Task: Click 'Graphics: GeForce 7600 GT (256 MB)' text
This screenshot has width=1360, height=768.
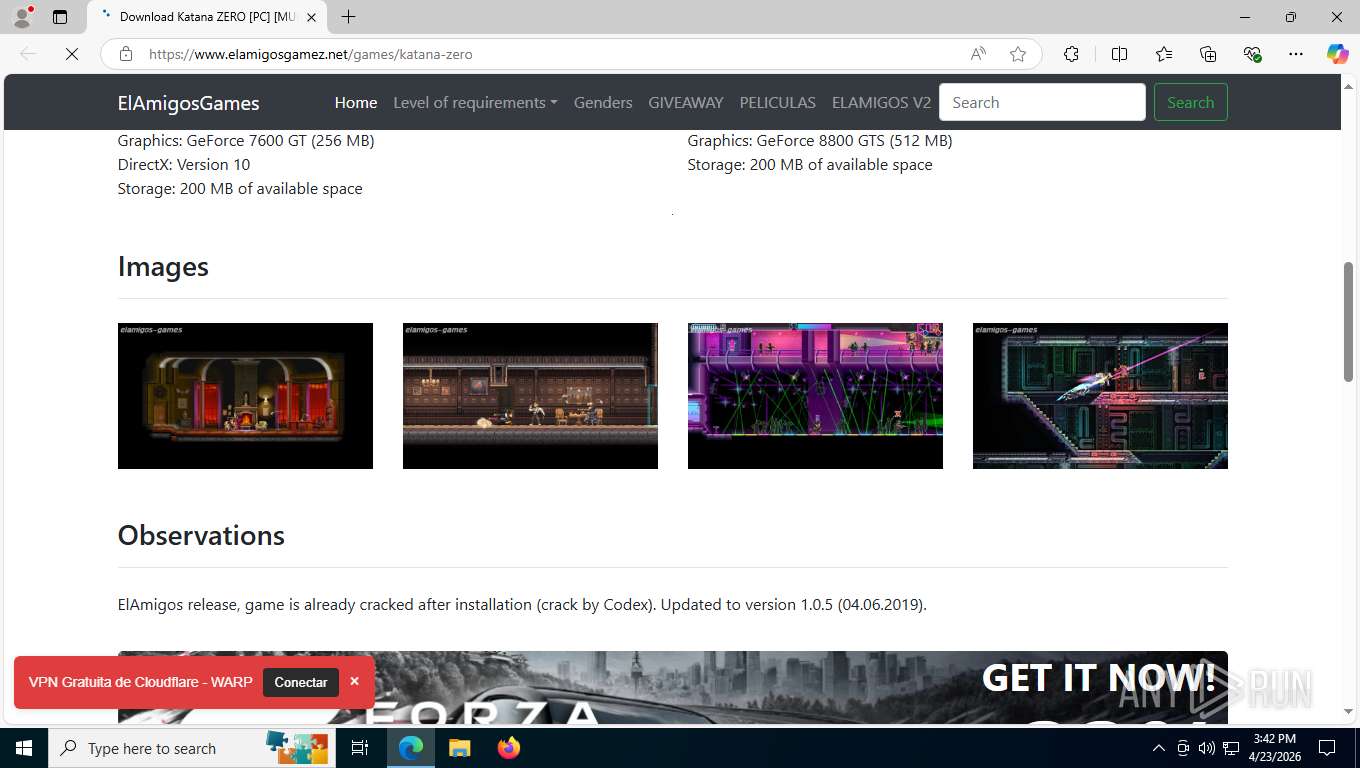Action: (x=246, y=141)
